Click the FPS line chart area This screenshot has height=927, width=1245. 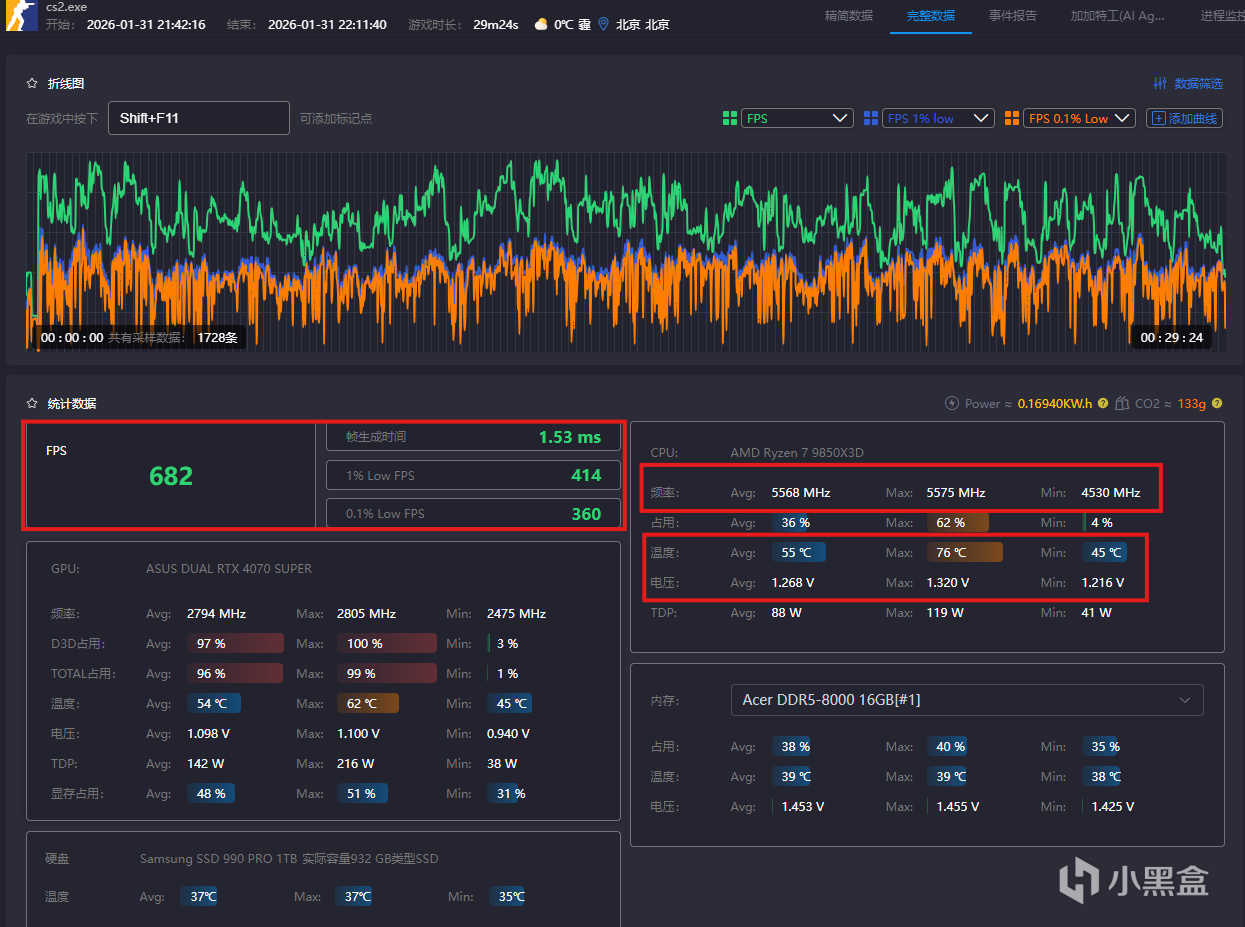(626, 252)
